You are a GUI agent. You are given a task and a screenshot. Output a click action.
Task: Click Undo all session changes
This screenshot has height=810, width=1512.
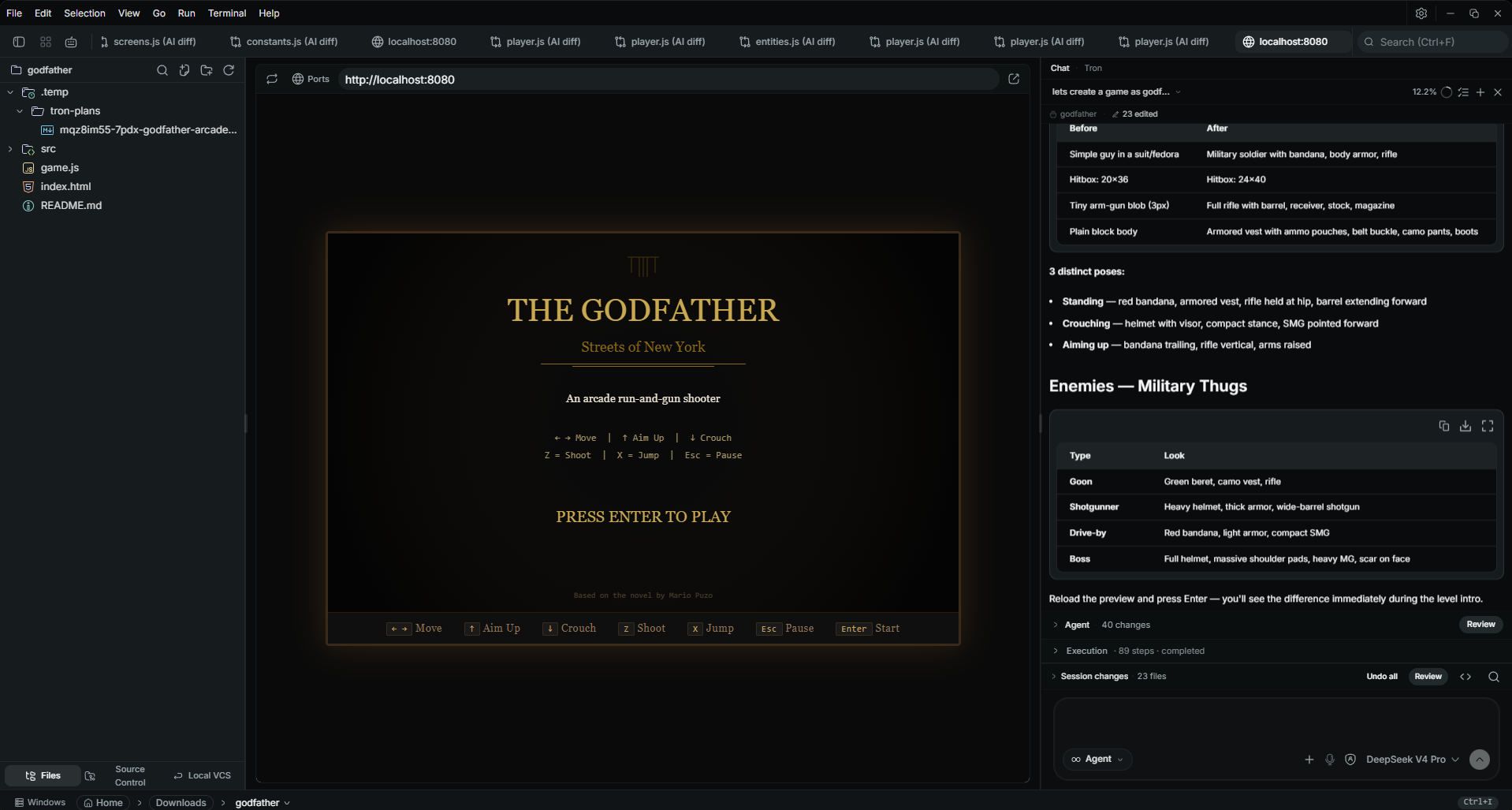pos(1382,677)
